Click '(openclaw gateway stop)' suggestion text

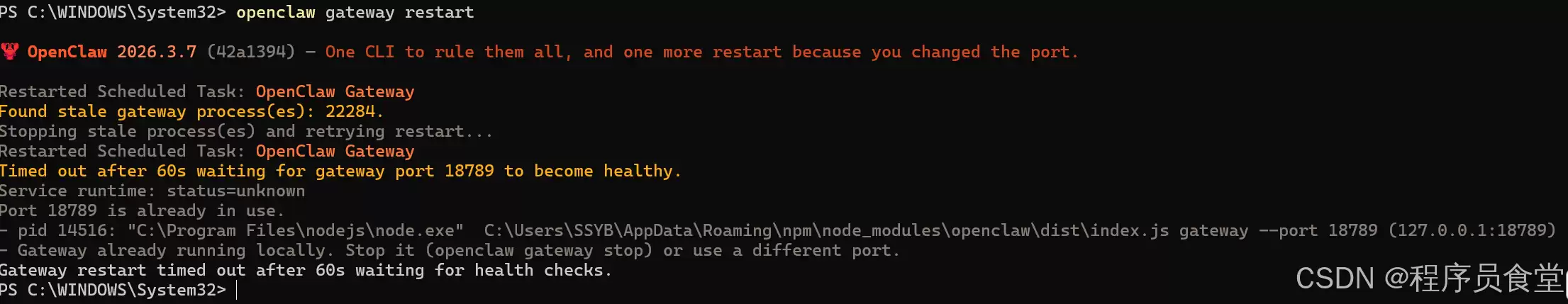coord(538,250)
